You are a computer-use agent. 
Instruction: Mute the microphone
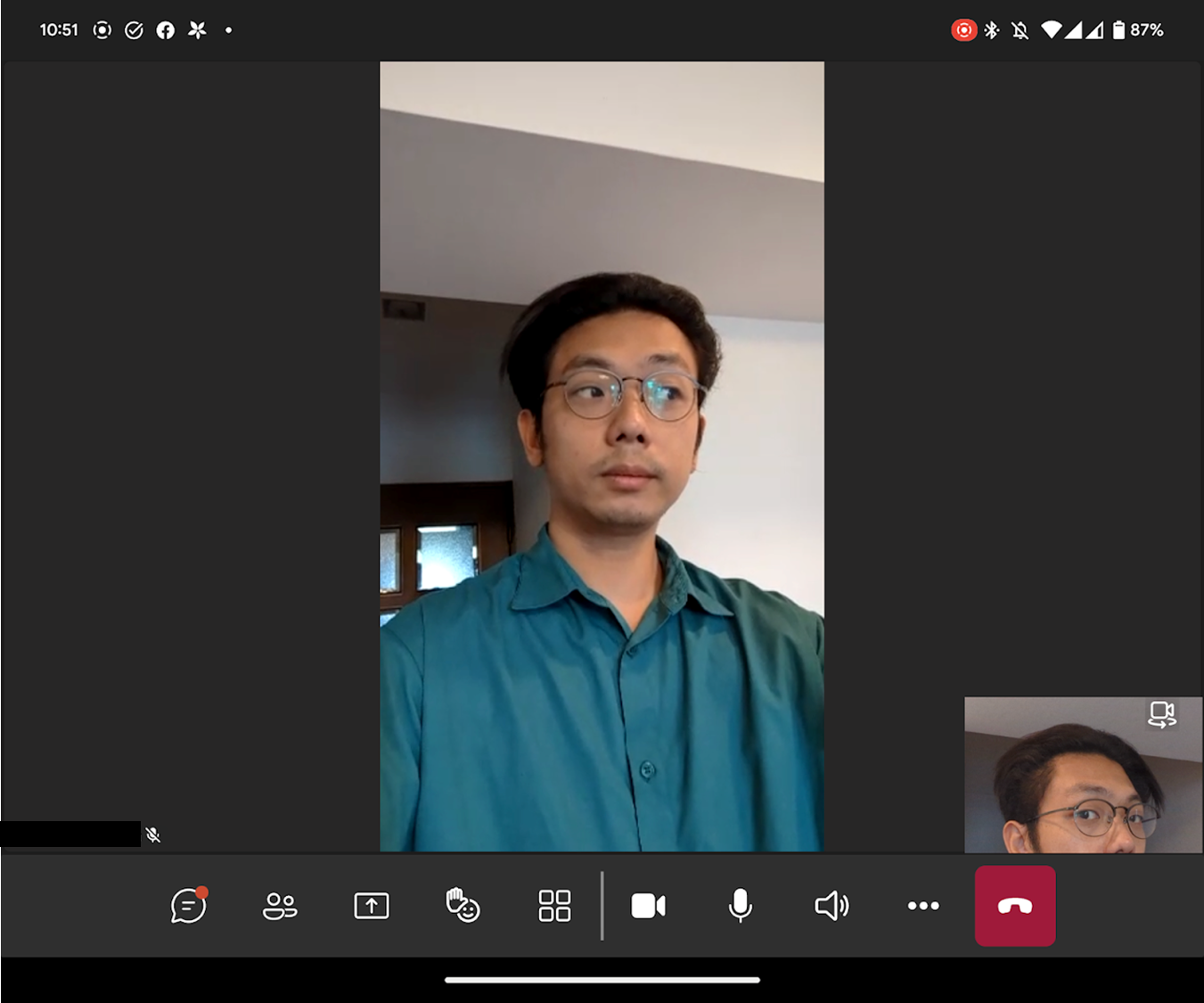click(741, 906)
